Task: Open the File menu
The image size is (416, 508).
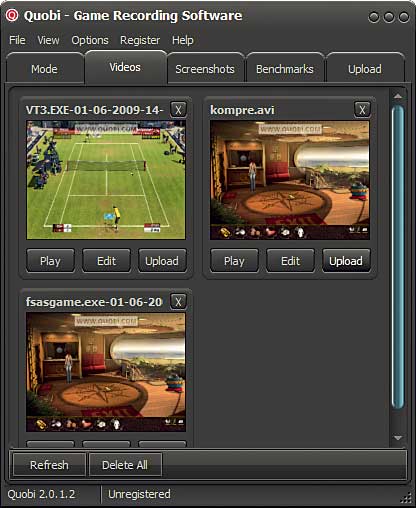Action: [x=17, y=40]
